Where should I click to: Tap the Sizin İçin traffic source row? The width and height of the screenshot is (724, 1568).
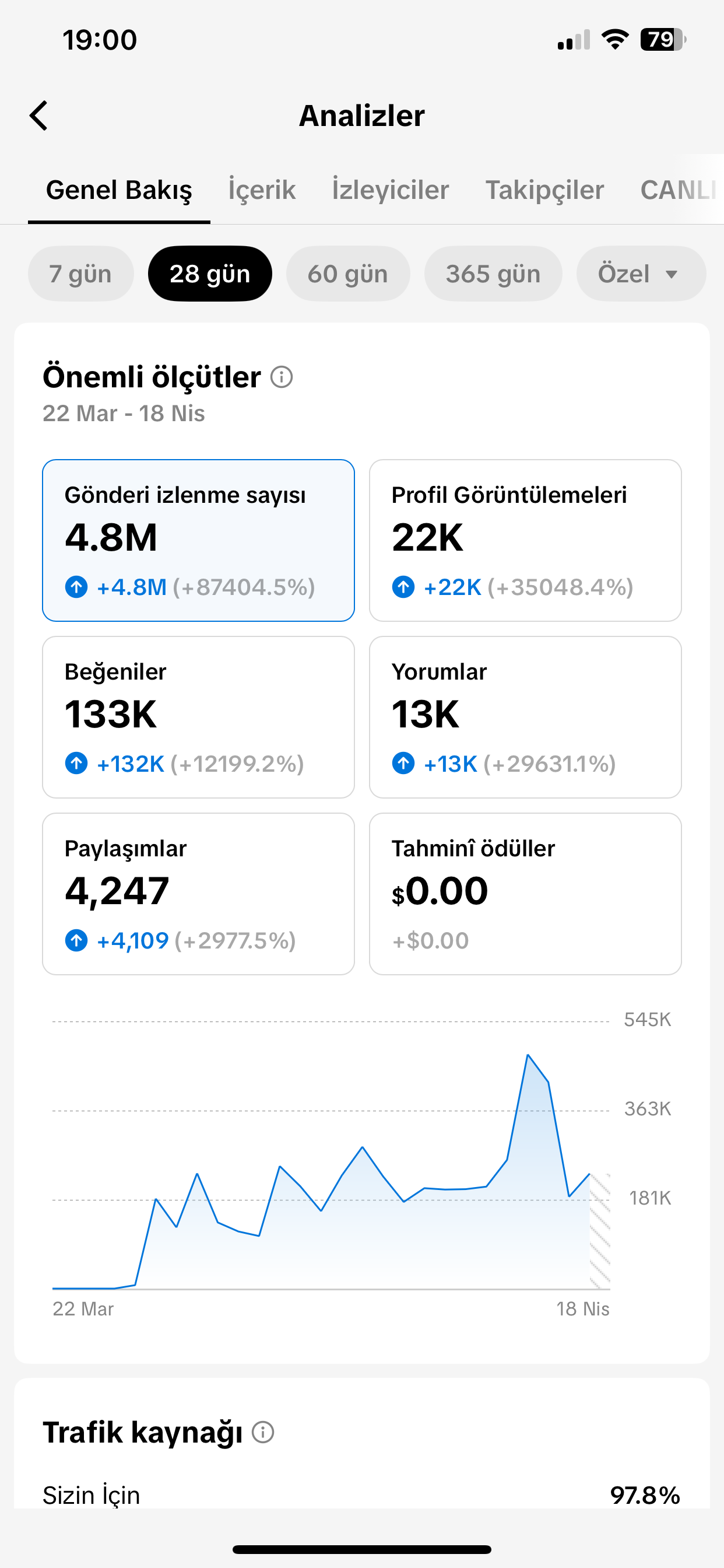(361, 1495)
